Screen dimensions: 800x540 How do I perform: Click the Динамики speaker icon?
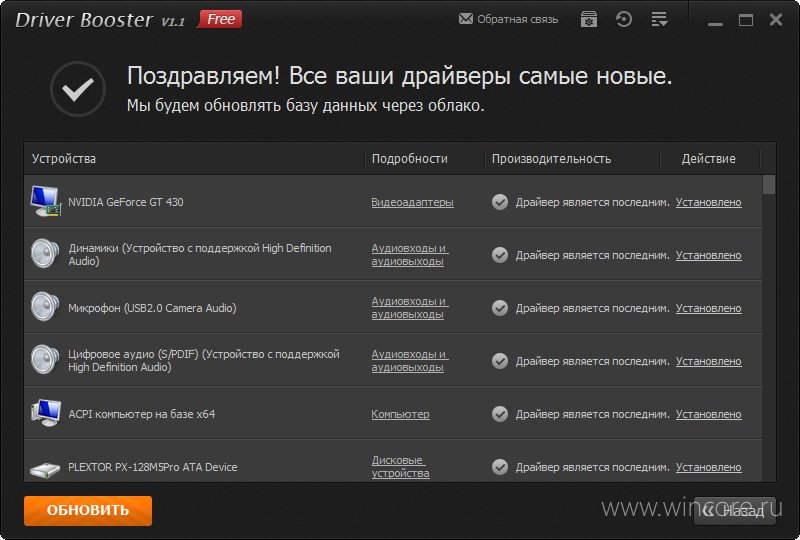click(44, 254)
